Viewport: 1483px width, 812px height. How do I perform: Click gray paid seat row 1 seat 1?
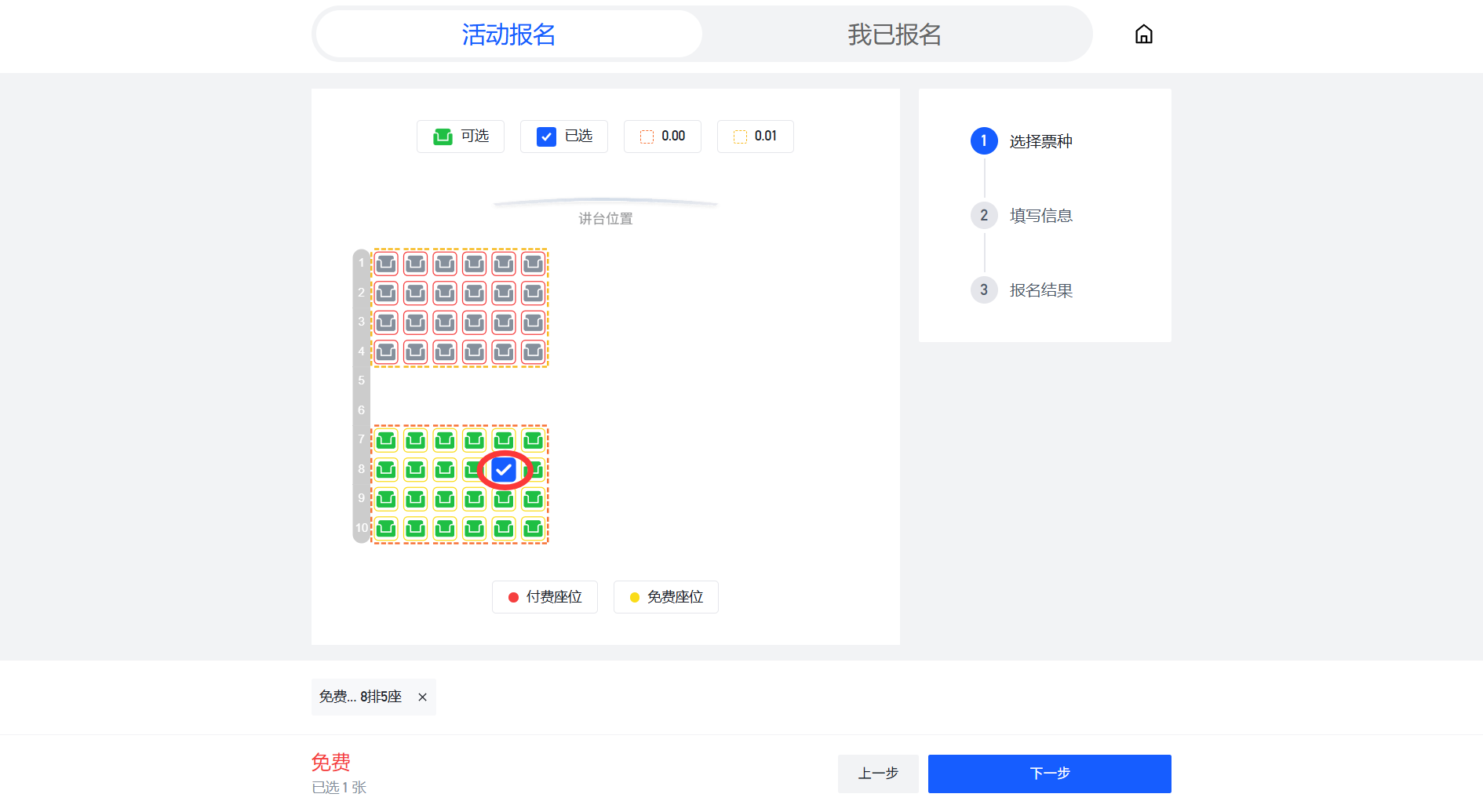coord(386,264)
